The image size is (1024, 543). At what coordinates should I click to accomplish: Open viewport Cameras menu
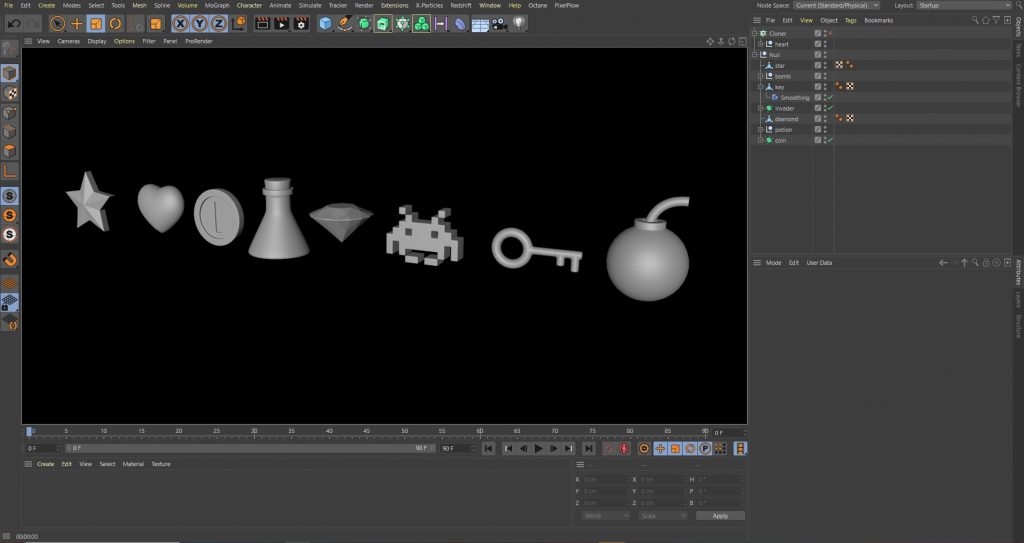coord(69,41)
